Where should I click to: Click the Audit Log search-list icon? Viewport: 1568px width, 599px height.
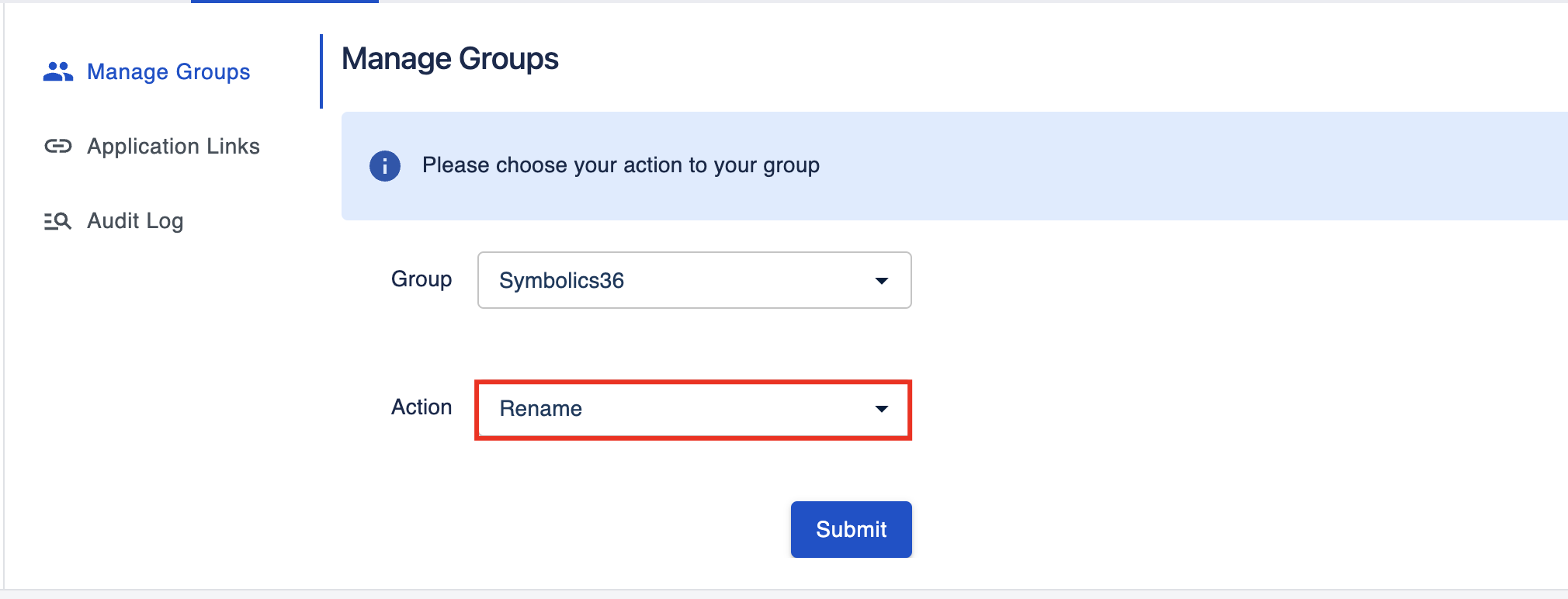pos(57,221)
